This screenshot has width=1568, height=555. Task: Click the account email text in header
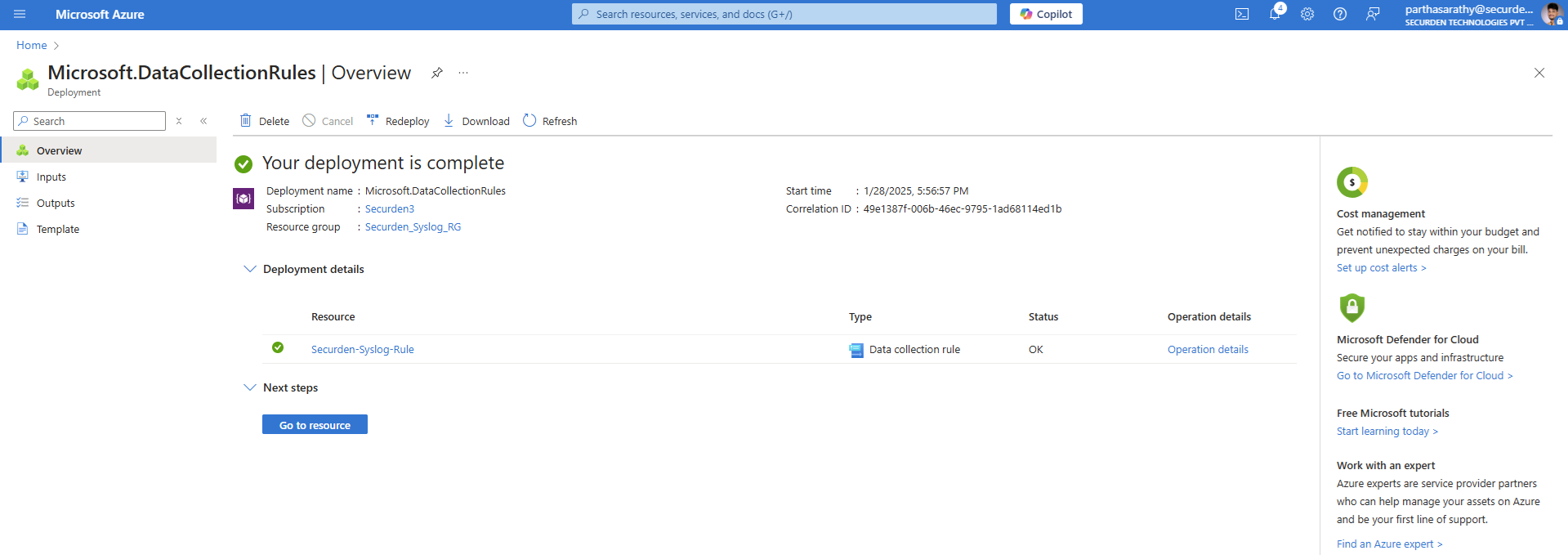pos(1469,9)
